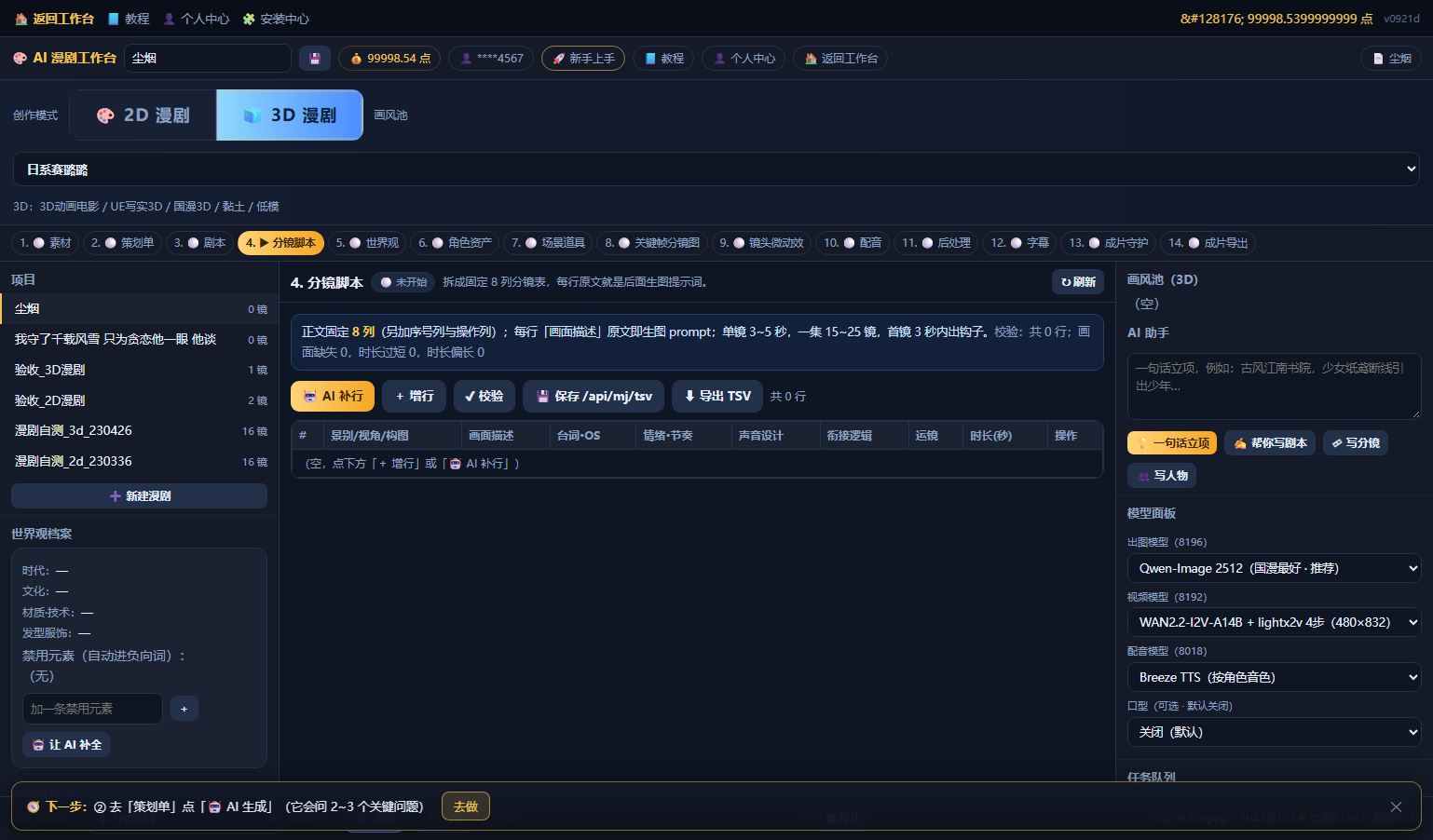Viewport: 1433px width, 840px height.
Task: Open the 配音模型 Breeze TTS dropdown
Action: tap(1274, 677)
